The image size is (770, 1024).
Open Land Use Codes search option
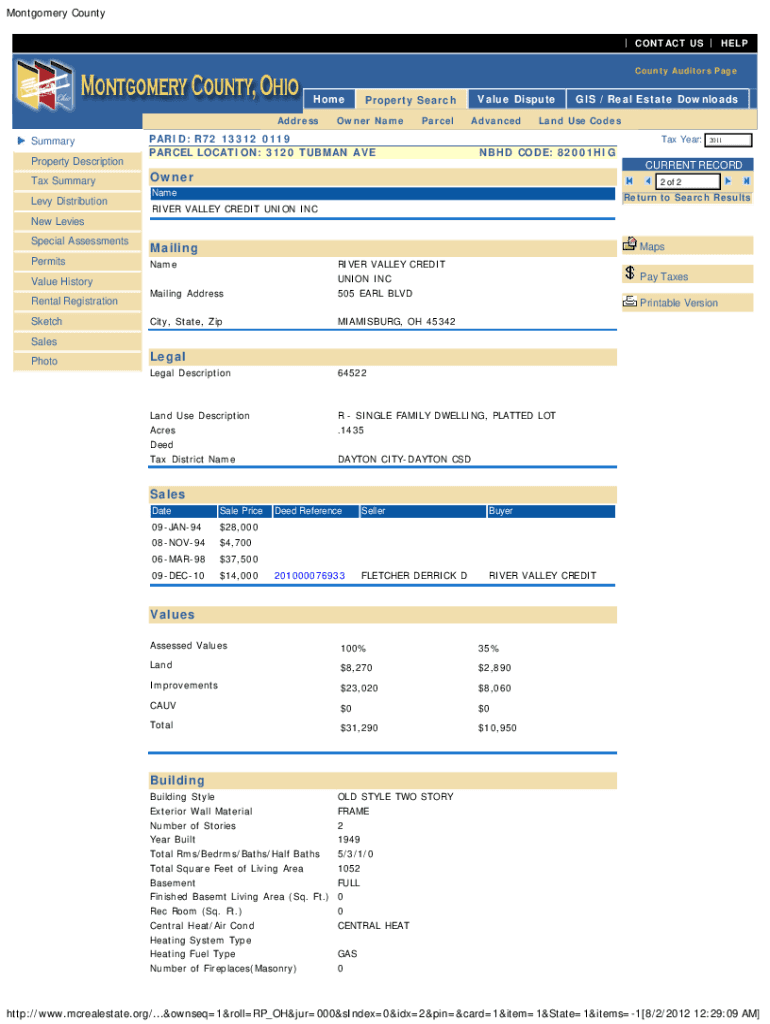click(x=579, y=121)
